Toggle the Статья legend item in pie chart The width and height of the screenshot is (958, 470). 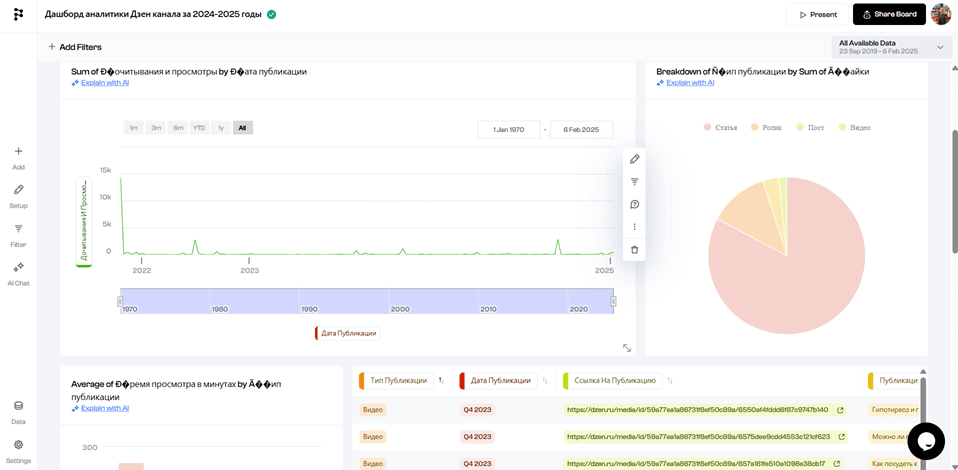(720, 128)
